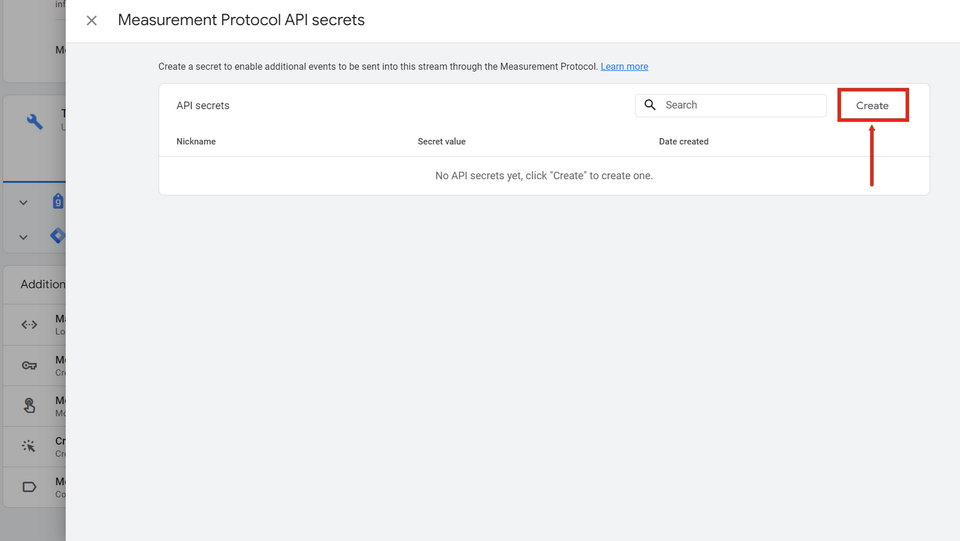This screenshot has height=541, width=960.
Task: Click the Secret value column header
Action: click(441, 142)
